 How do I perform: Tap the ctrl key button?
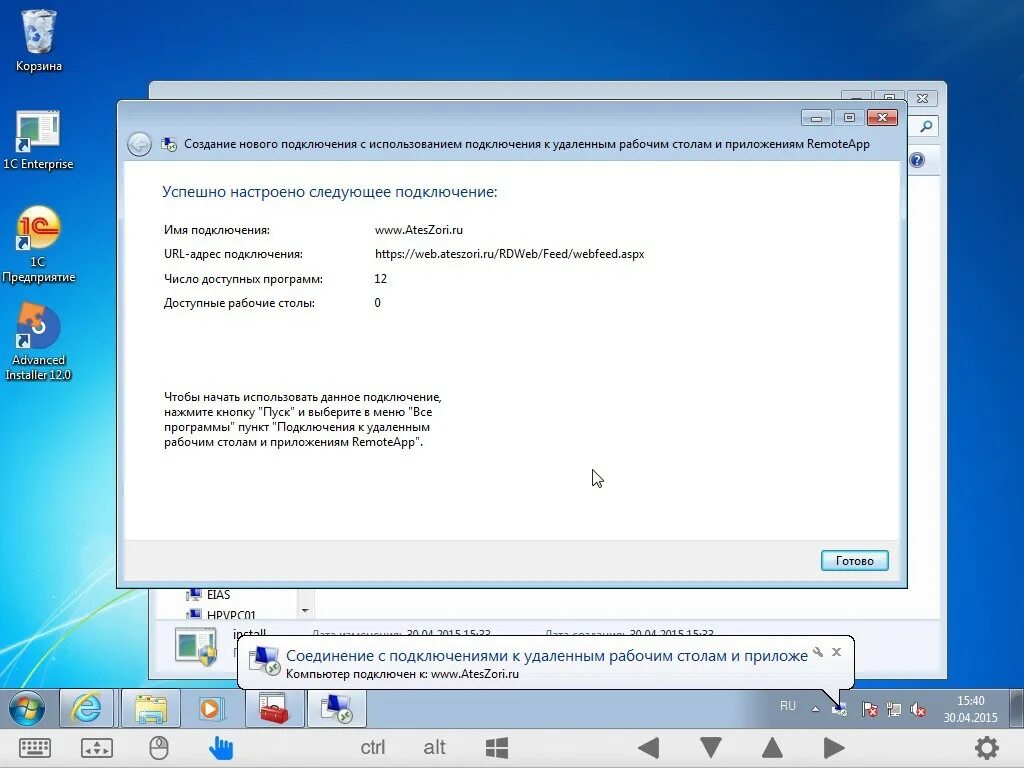(x=373, y=747)
